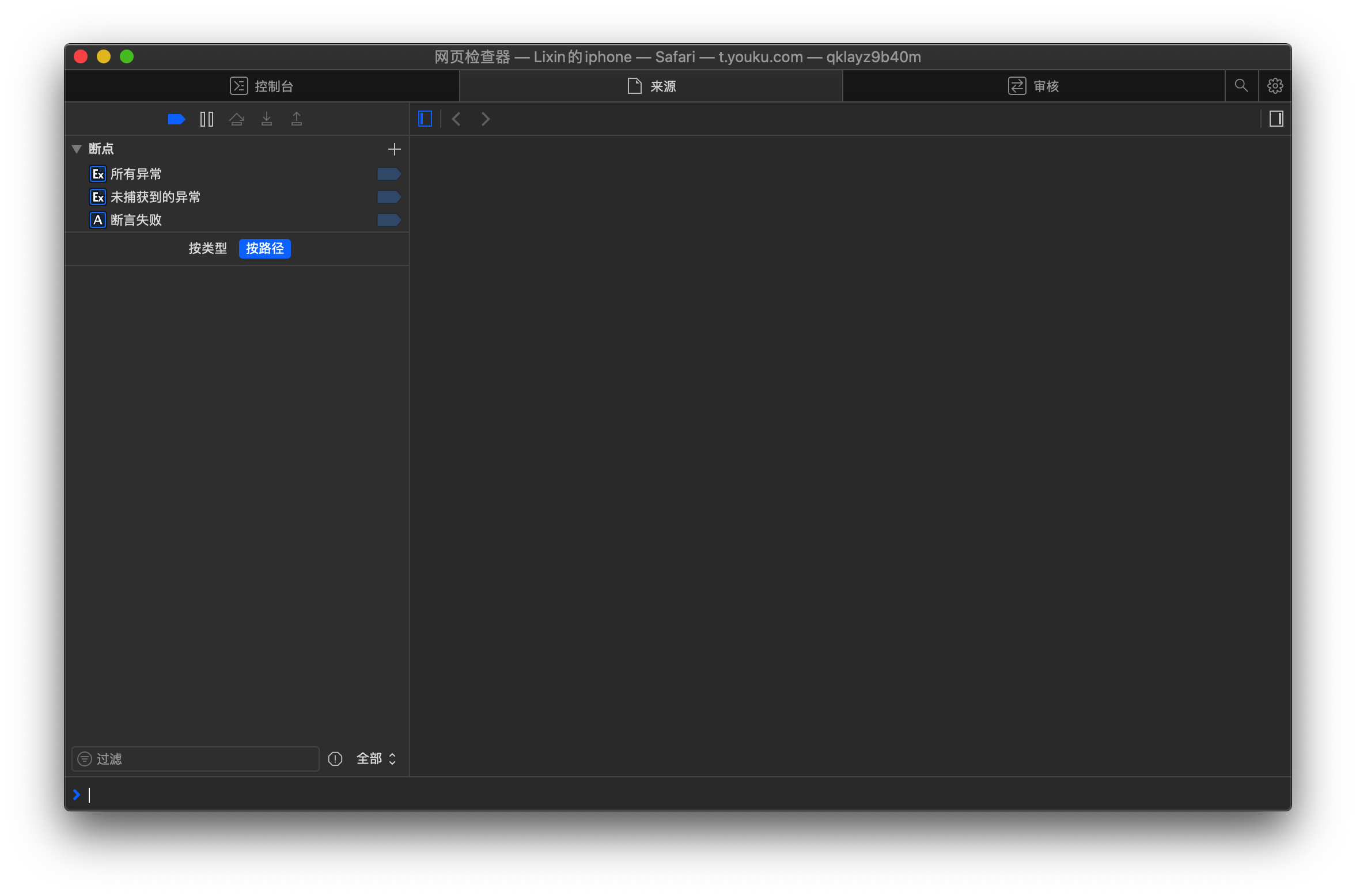Toggle the 所有异常 breakpoint marker
Image resolution: width=1356 pixels, height=896 pixels.
pyautogui.click(x=389, y=174)
